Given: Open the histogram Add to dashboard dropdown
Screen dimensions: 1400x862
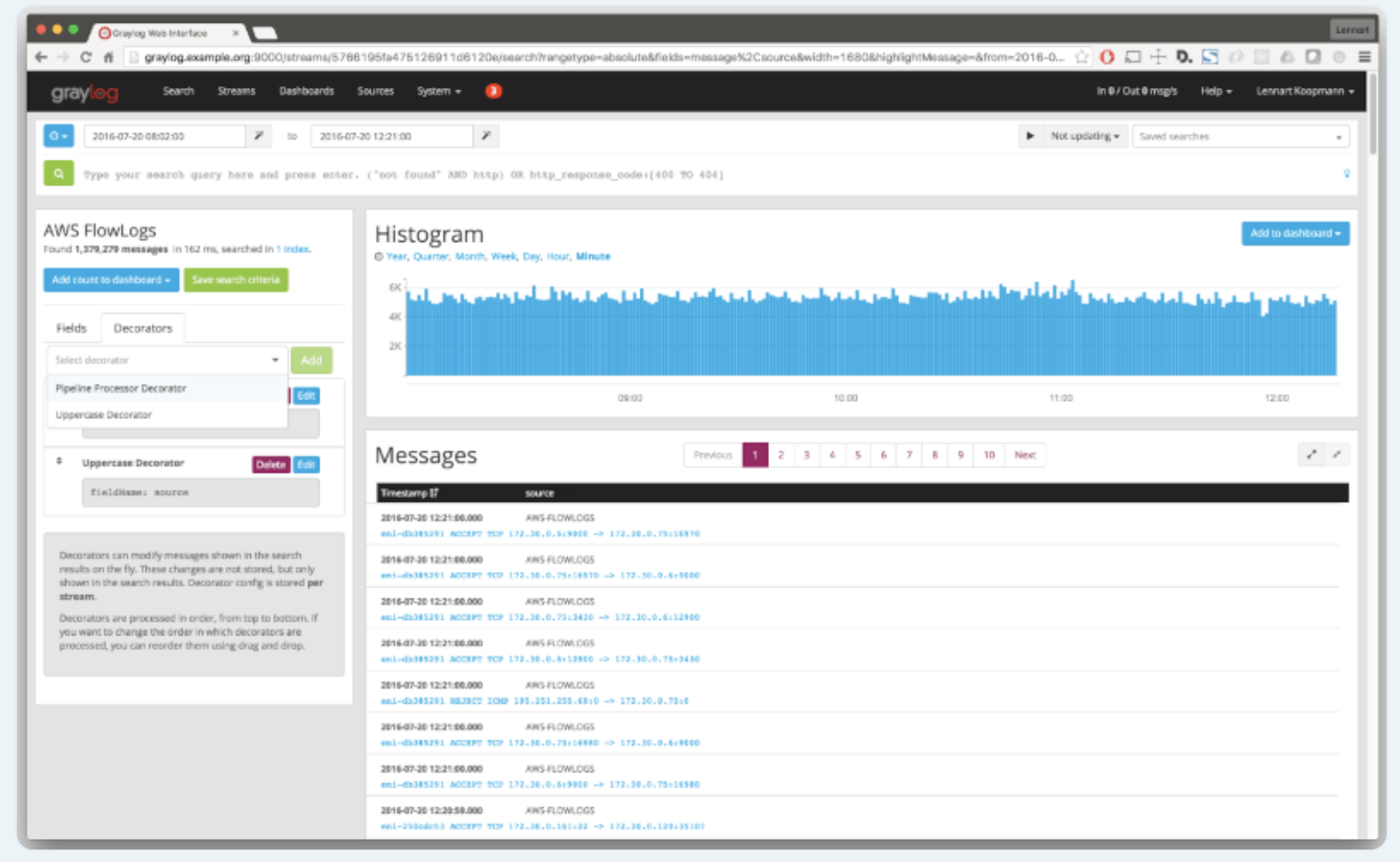Looking at the screenshot, I should click(x=1295, y=233).
